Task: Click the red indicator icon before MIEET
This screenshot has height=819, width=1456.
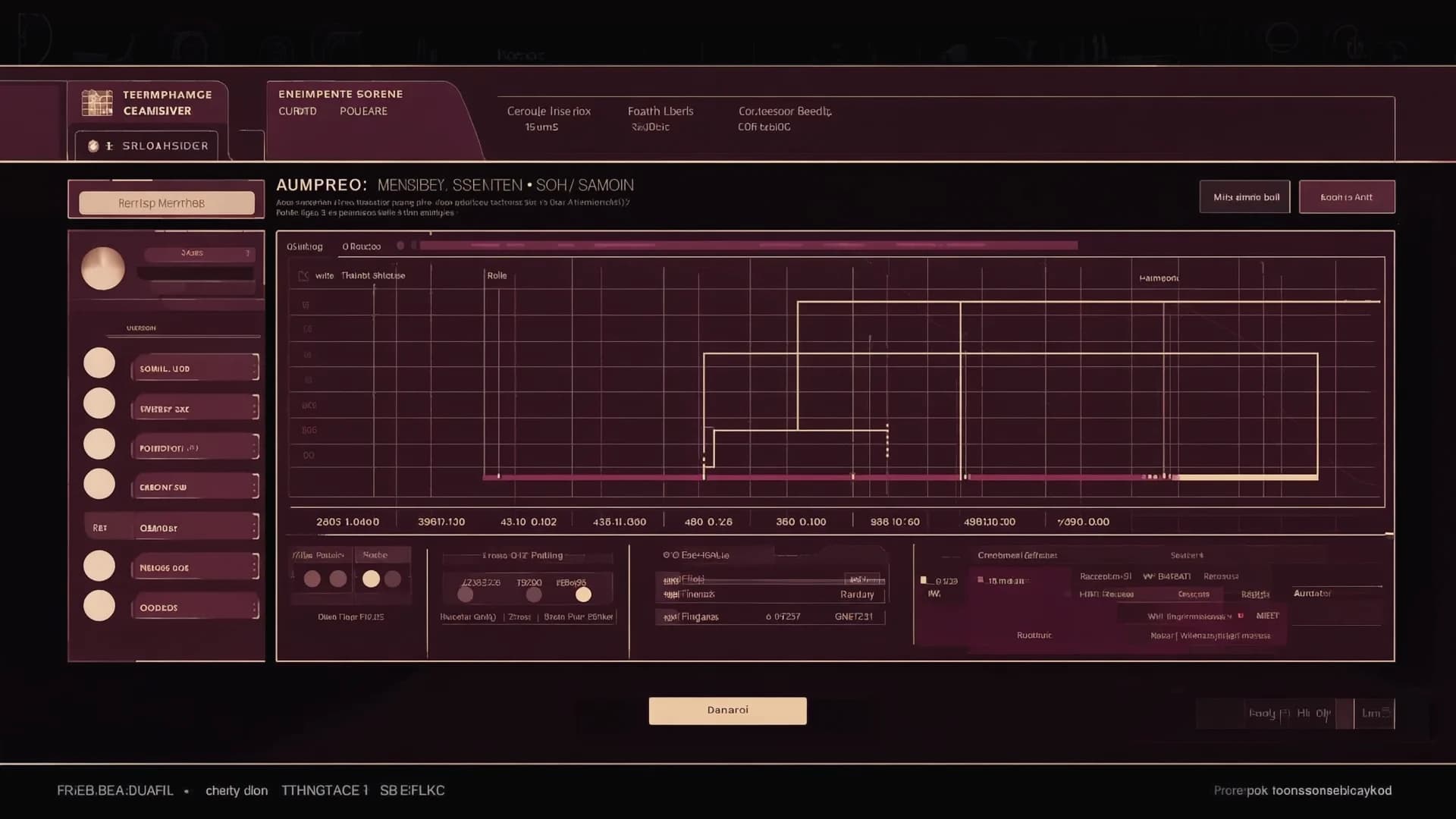Action: coord(1241,616)
